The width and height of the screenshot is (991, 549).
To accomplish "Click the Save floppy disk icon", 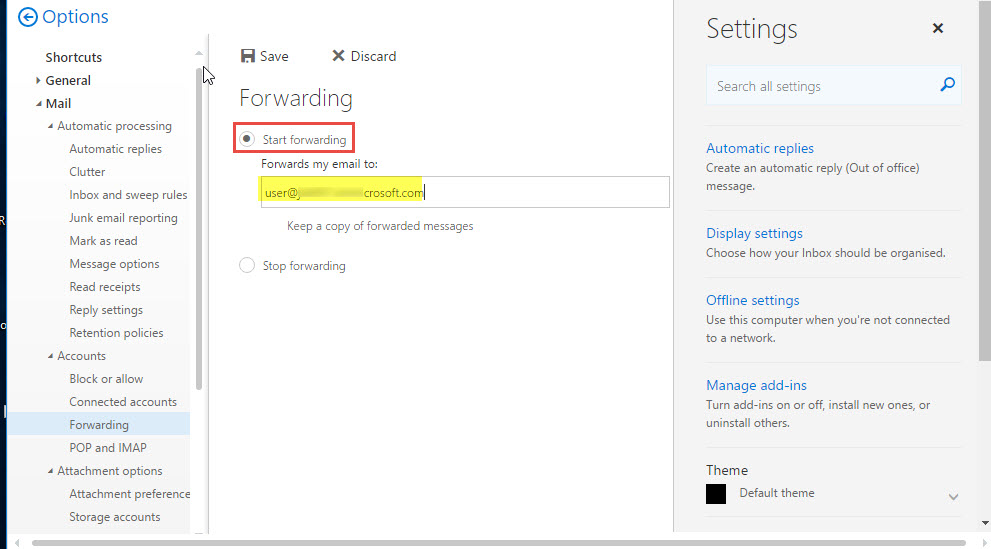I will click(x=248, y=56).
